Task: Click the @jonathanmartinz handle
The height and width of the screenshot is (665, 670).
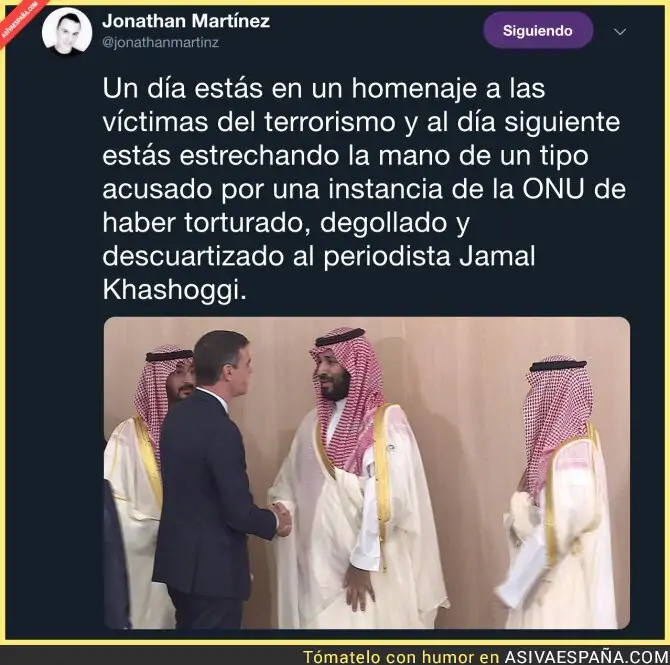Action: 160,42
